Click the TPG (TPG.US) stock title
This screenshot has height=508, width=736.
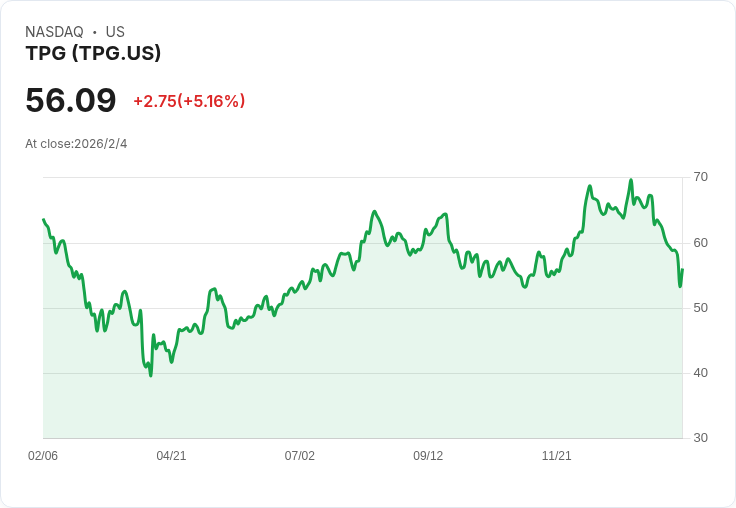(93, 53)
